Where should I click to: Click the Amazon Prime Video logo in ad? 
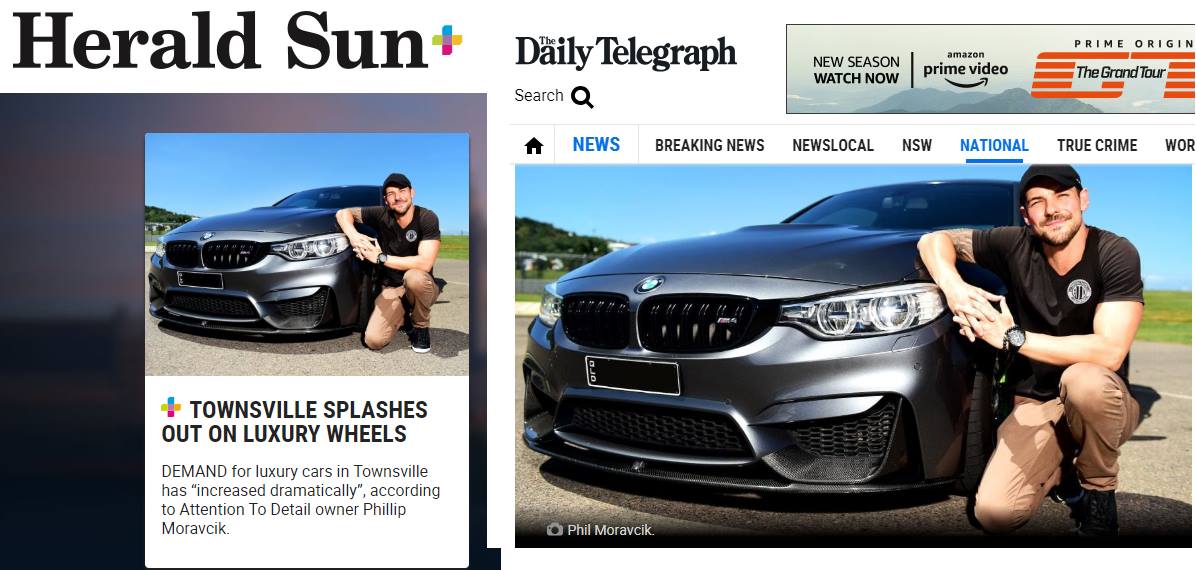coord(965,70)
